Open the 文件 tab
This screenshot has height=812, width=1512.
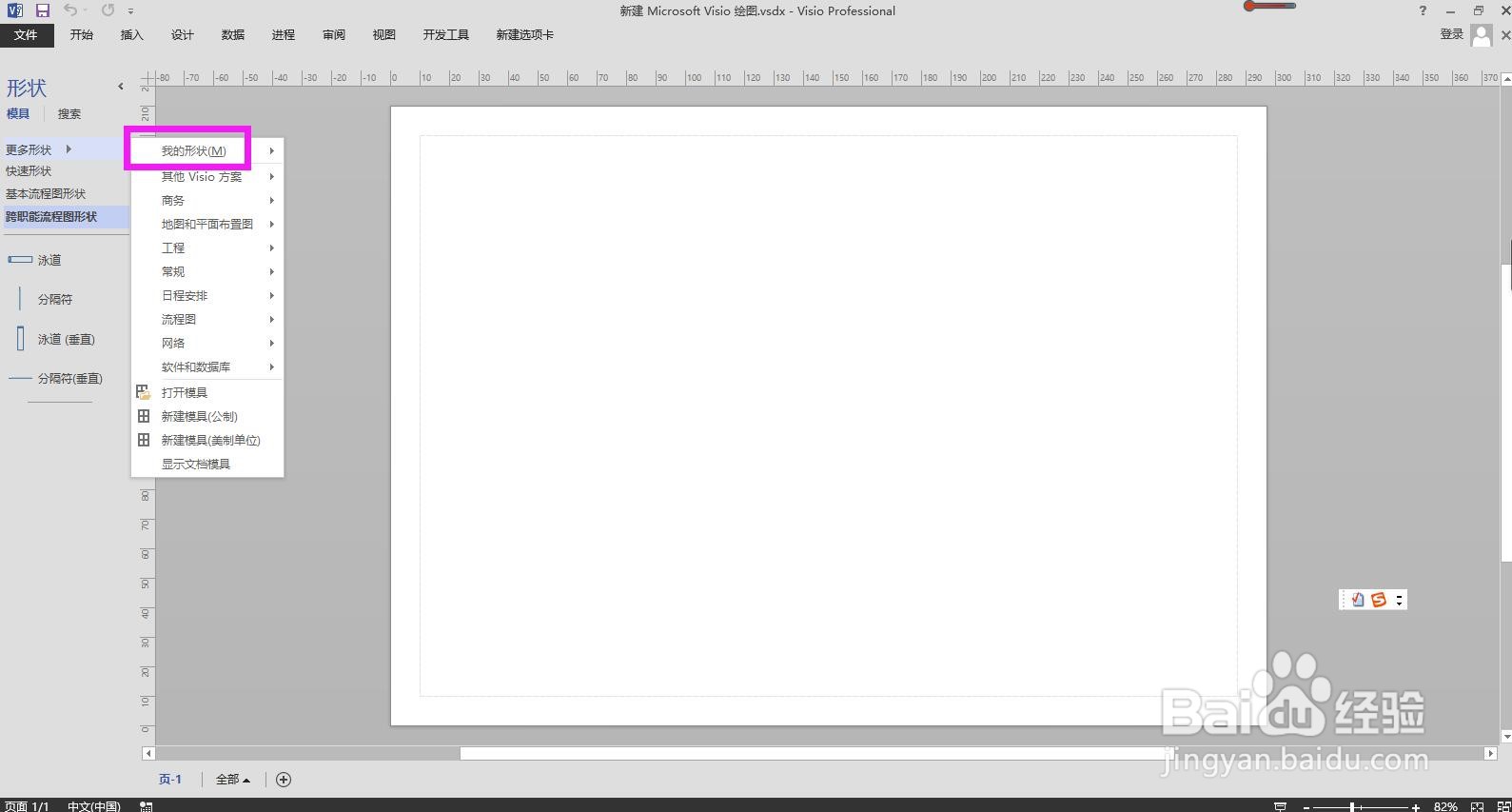point(26,35)
